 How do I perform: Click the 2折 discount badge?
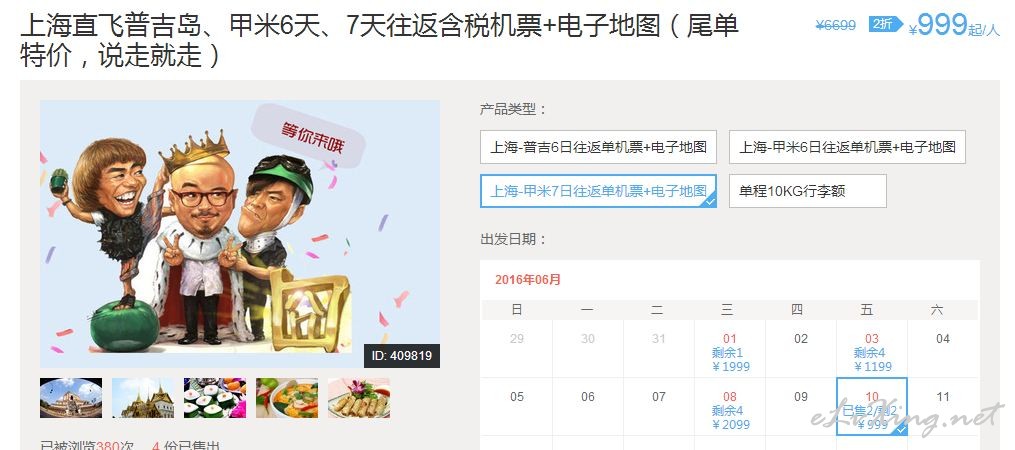click(x=885, y=25)
